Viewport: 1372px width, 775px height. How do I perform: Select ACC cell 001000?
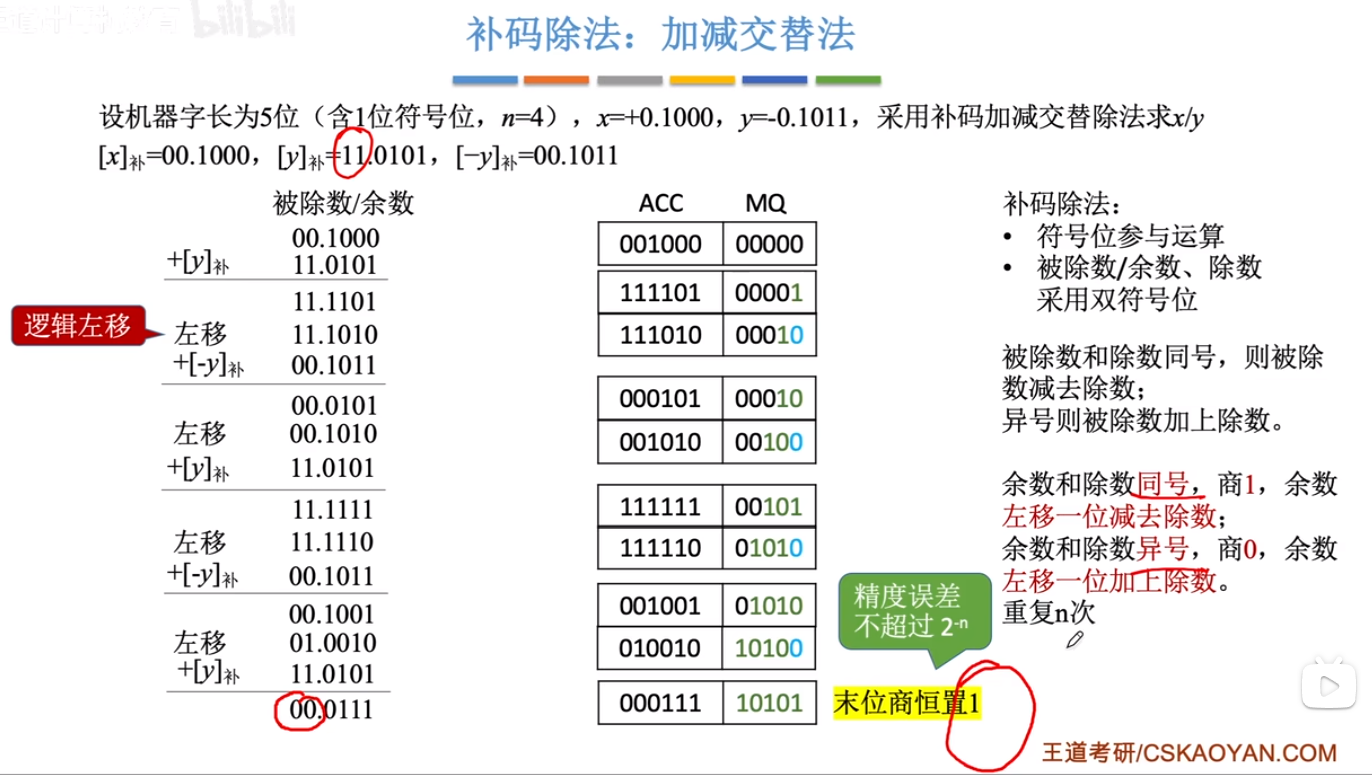coord(660,244)
